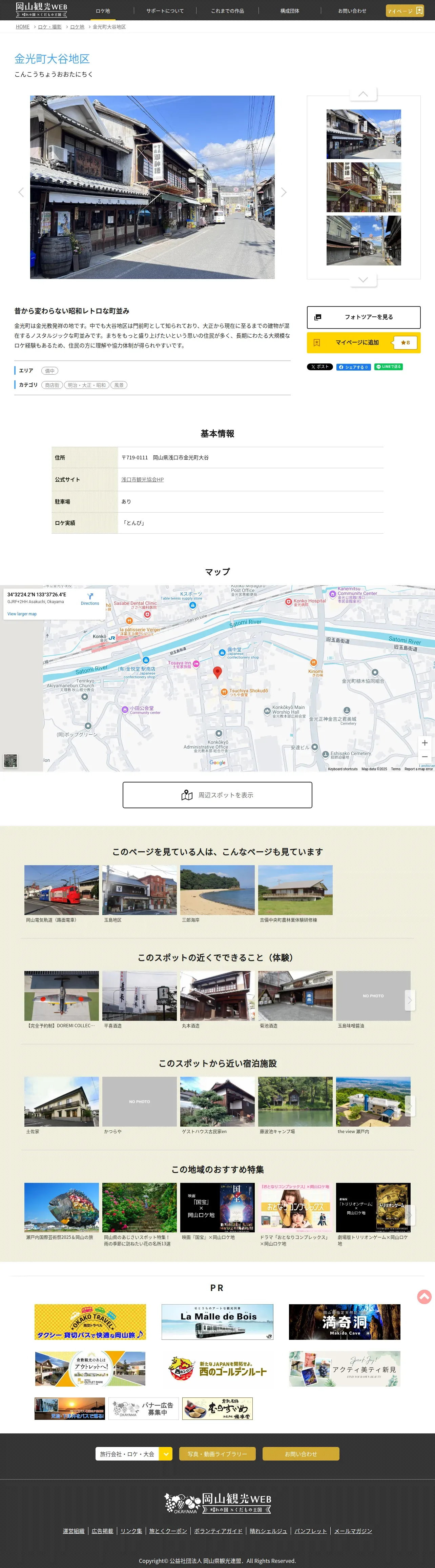The height and width of the screenshot is (1568, 435).
Task: Click 周辺スポットを表示 button
Action: (217, 795)
